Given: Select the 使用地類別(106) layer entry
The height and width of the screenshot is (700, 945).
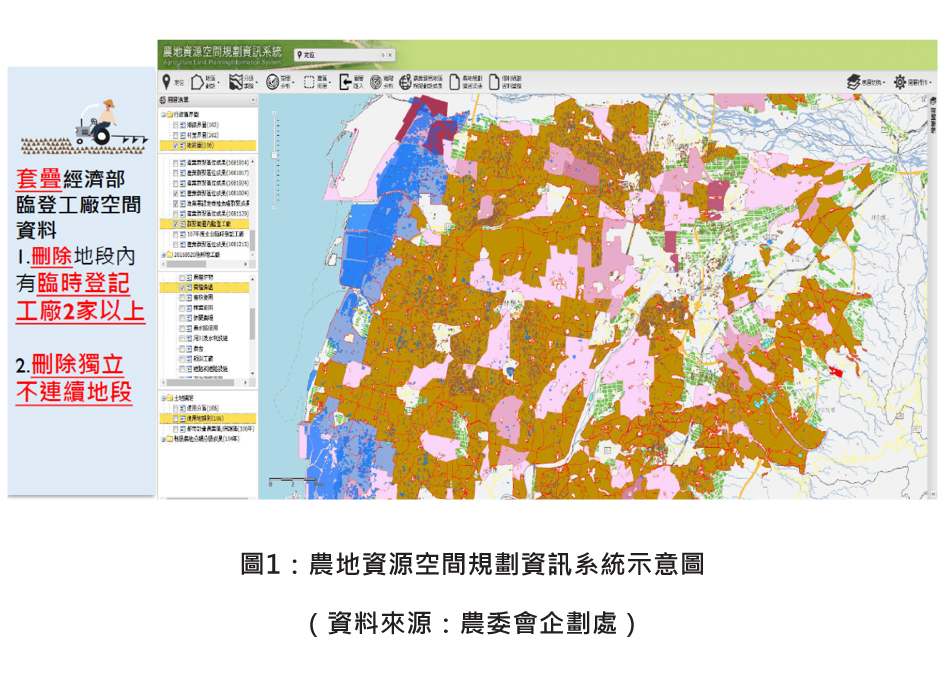Looking at the screenshot, I should (x=205, y=418).
